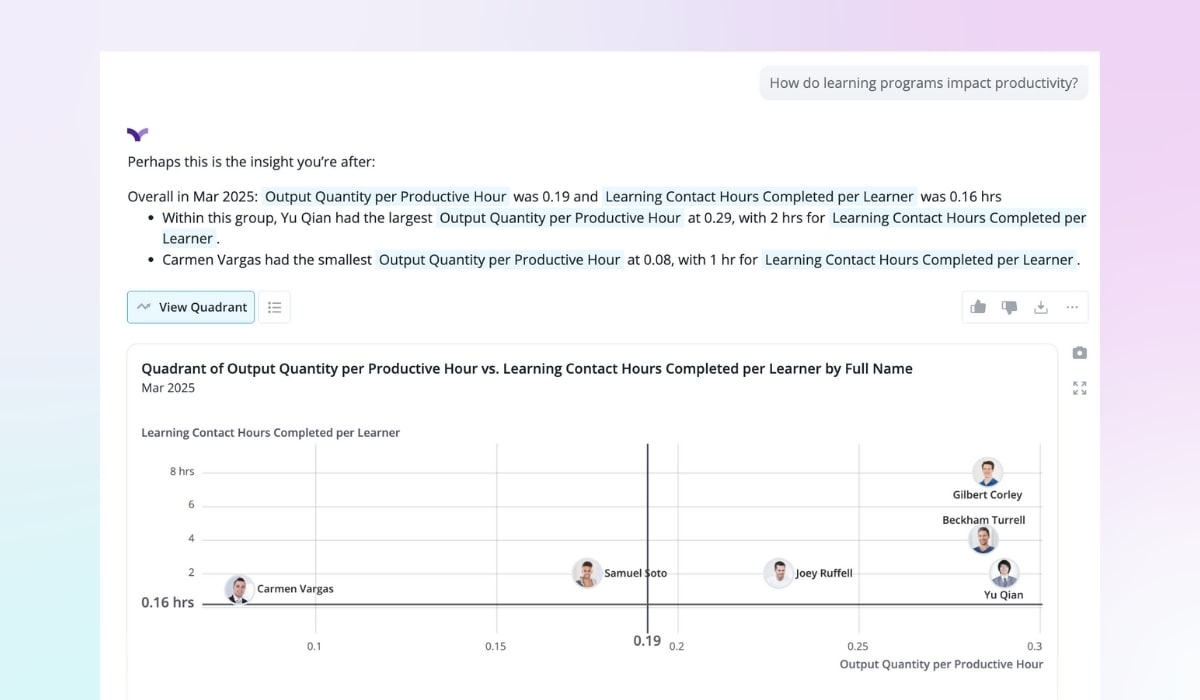Image resolution: width=1200 pixels, height=700 pixels.
Task: Expand the chart to fullscreen
Action: tap(1080, 388)
